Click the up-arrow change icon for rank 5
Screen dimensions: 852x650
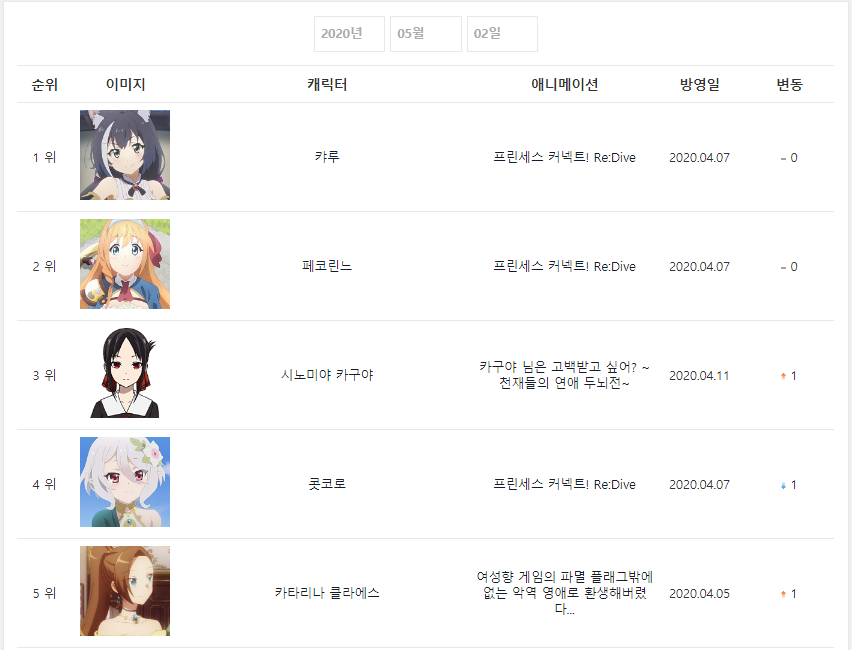tap(783, 594)
